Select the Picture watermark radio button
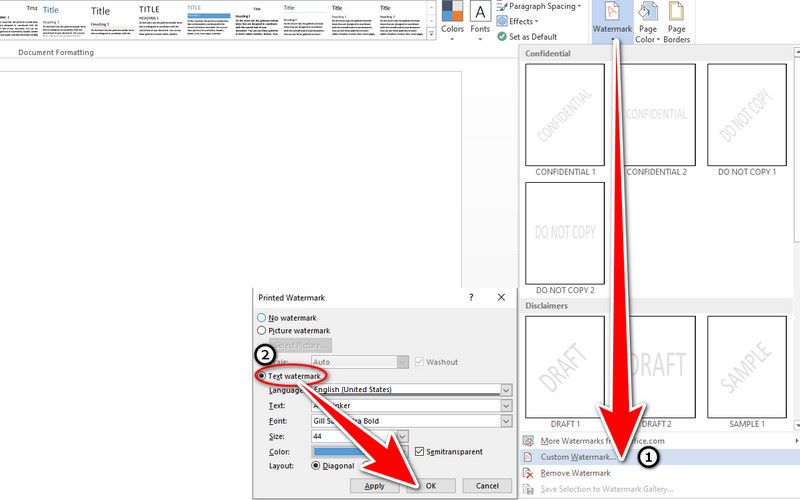Image resolution: width=800 pixels, height=500 pixels. point(262,331)
